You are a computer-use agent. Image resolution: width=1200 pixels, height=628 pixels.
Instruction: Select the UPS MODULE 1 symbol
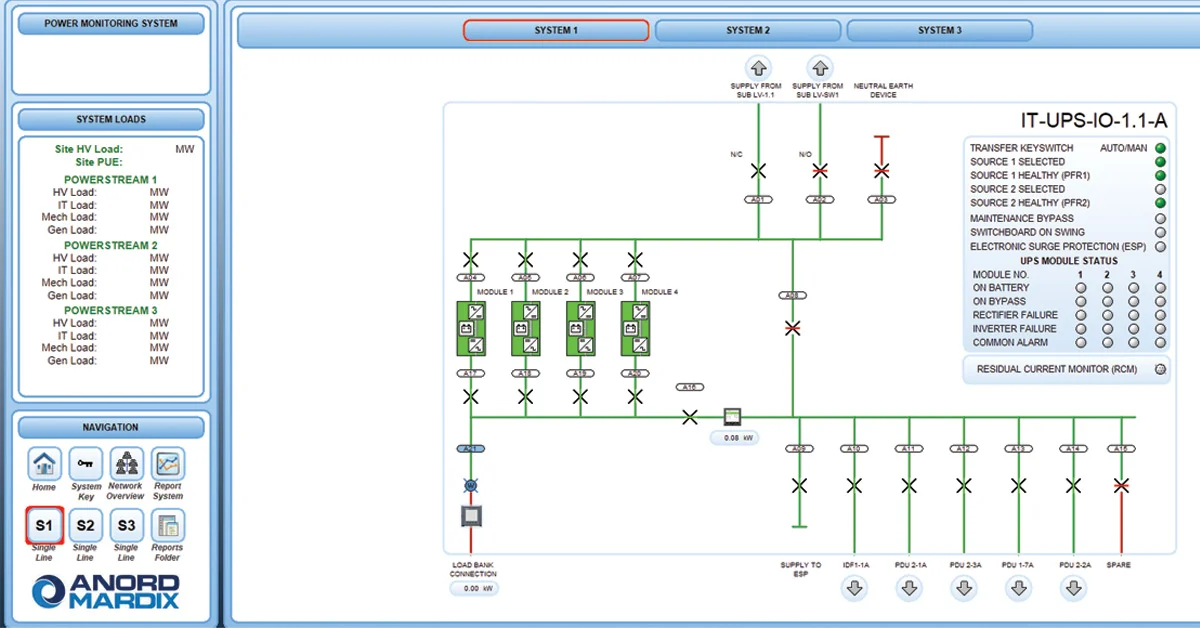470,328
